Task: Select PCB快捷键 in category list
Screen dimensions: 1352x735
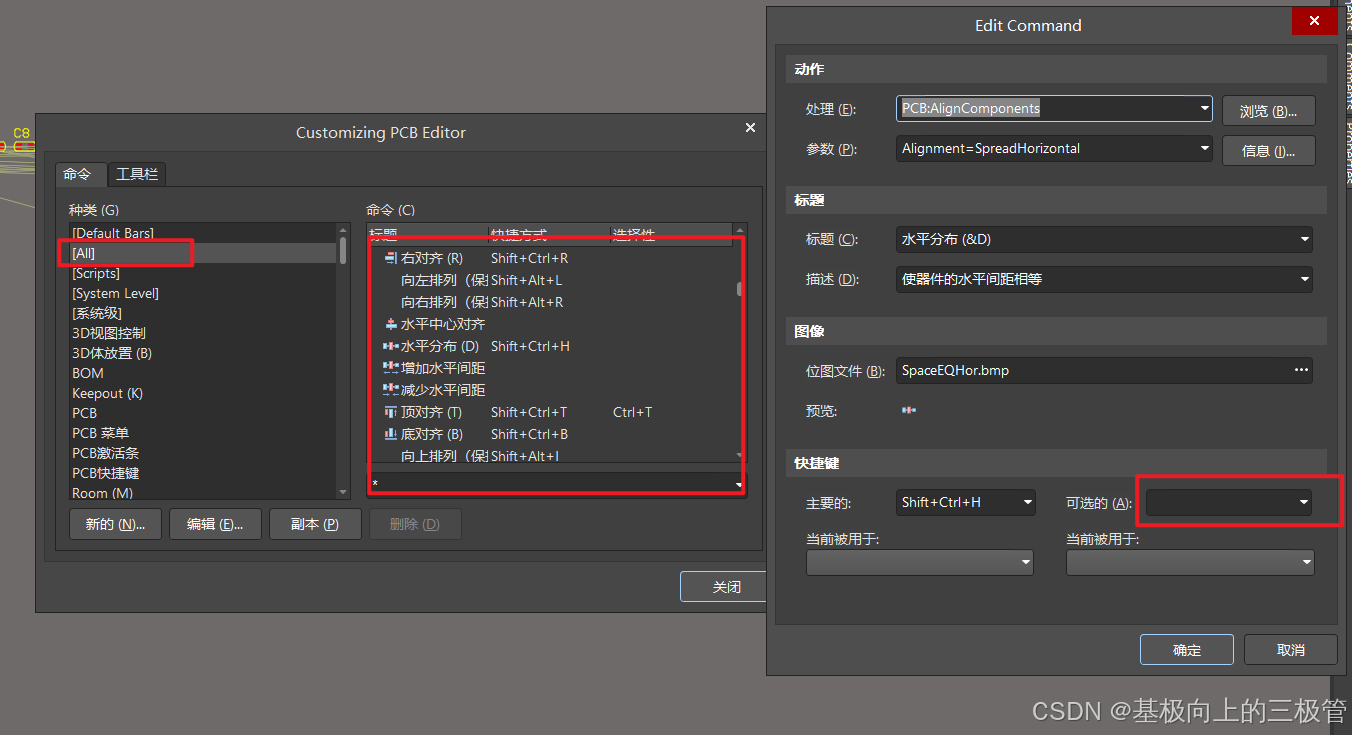Action: 203,473
